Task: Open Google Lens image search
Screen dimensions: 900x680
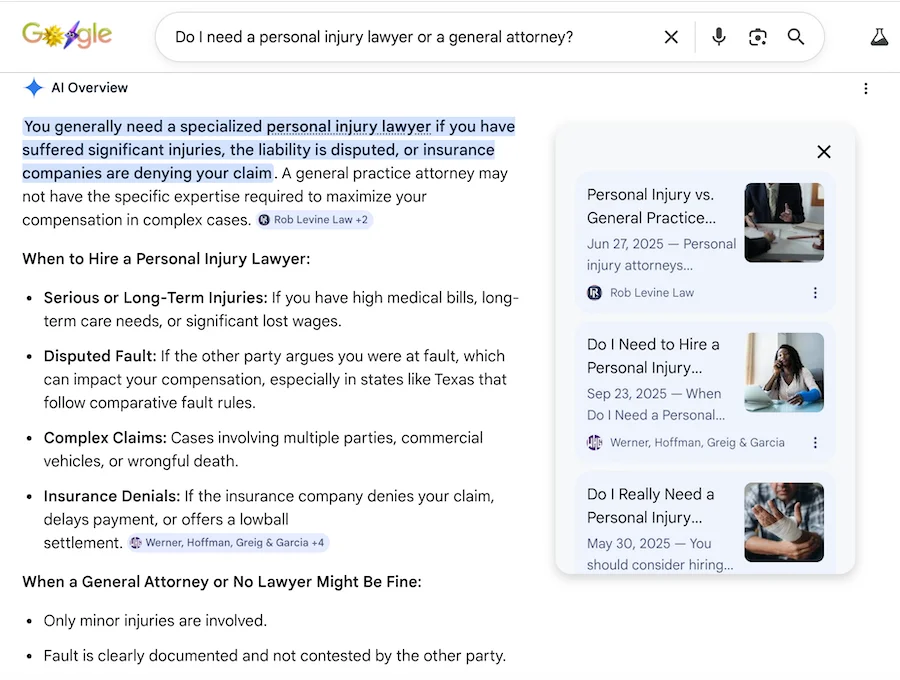Action: pyautogui.click(x=757, y=36)
